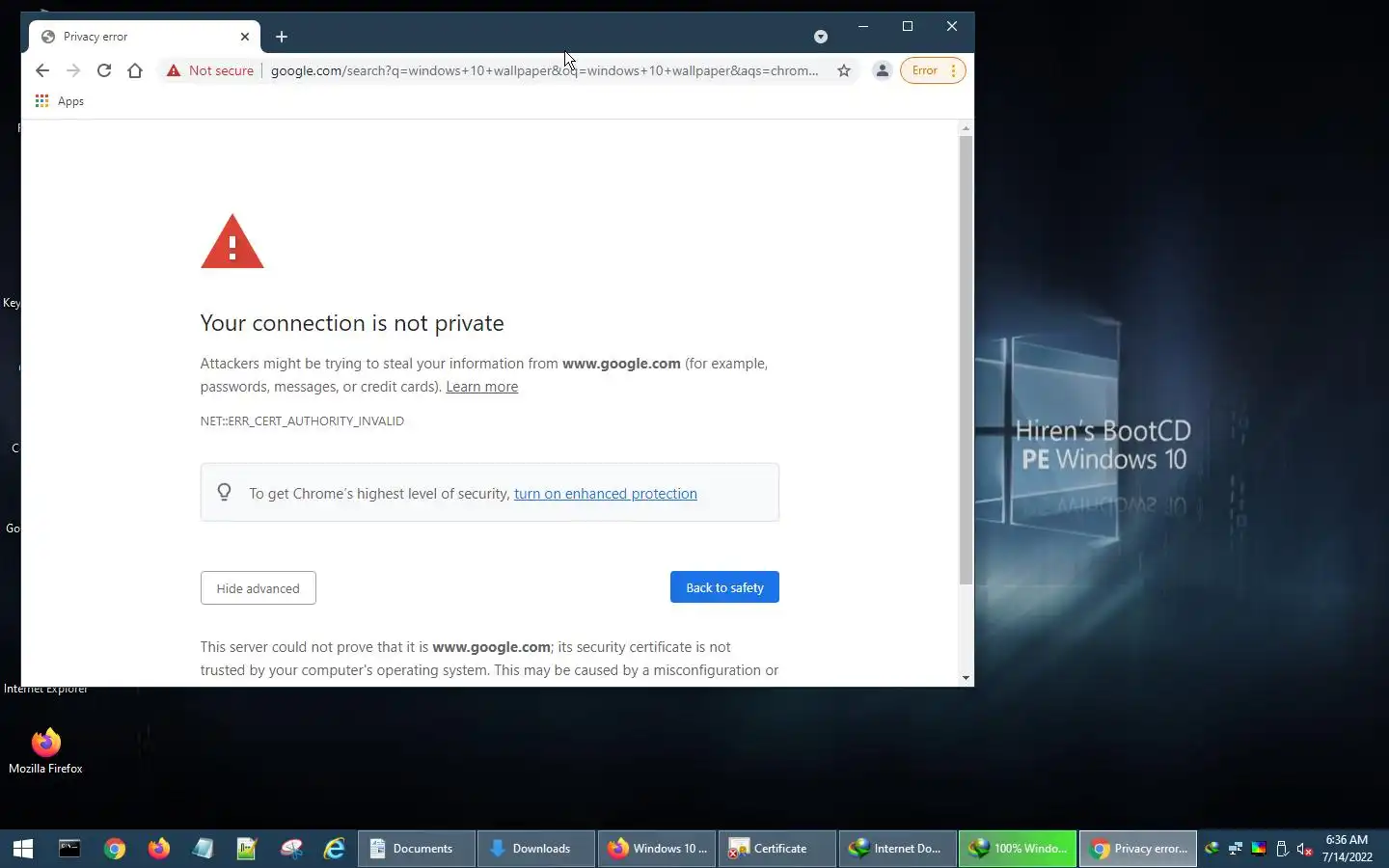Click the vertical scrollbar thumb
The width and height of the screenshot is (1389, 868).
tap(966, 360)
